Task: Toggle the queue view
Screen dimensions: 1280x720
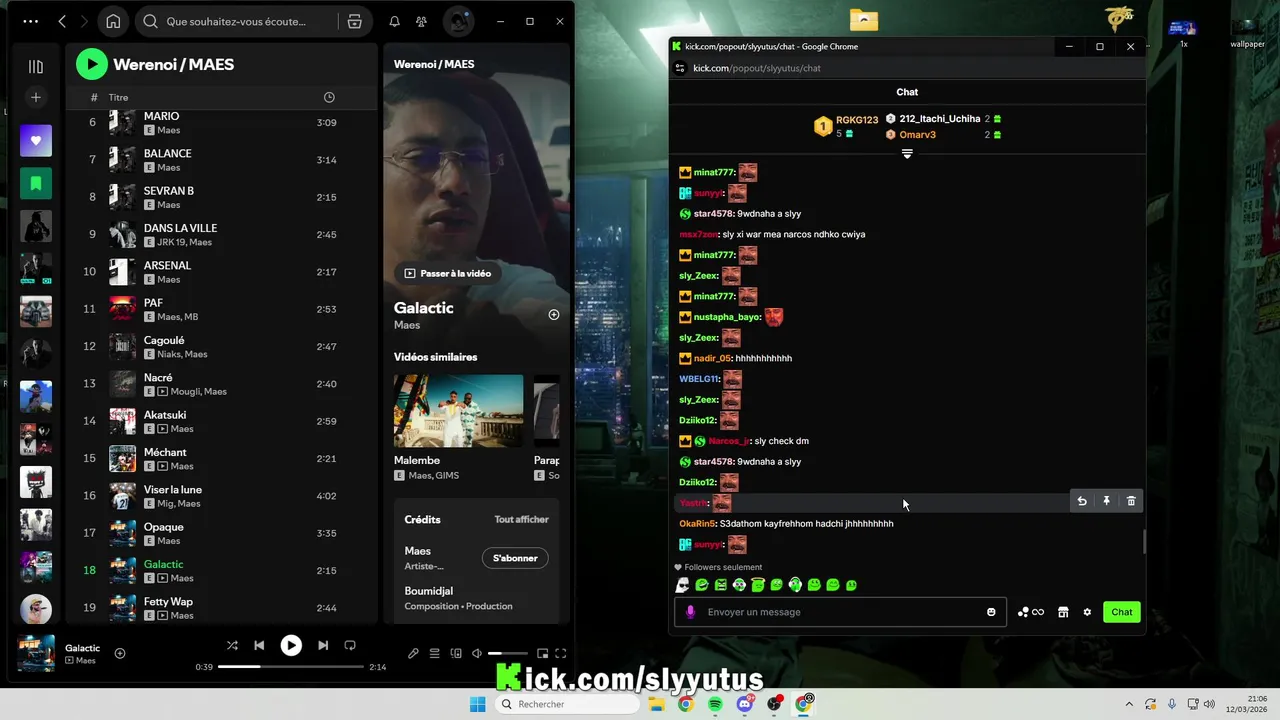Action: (434, 654)
